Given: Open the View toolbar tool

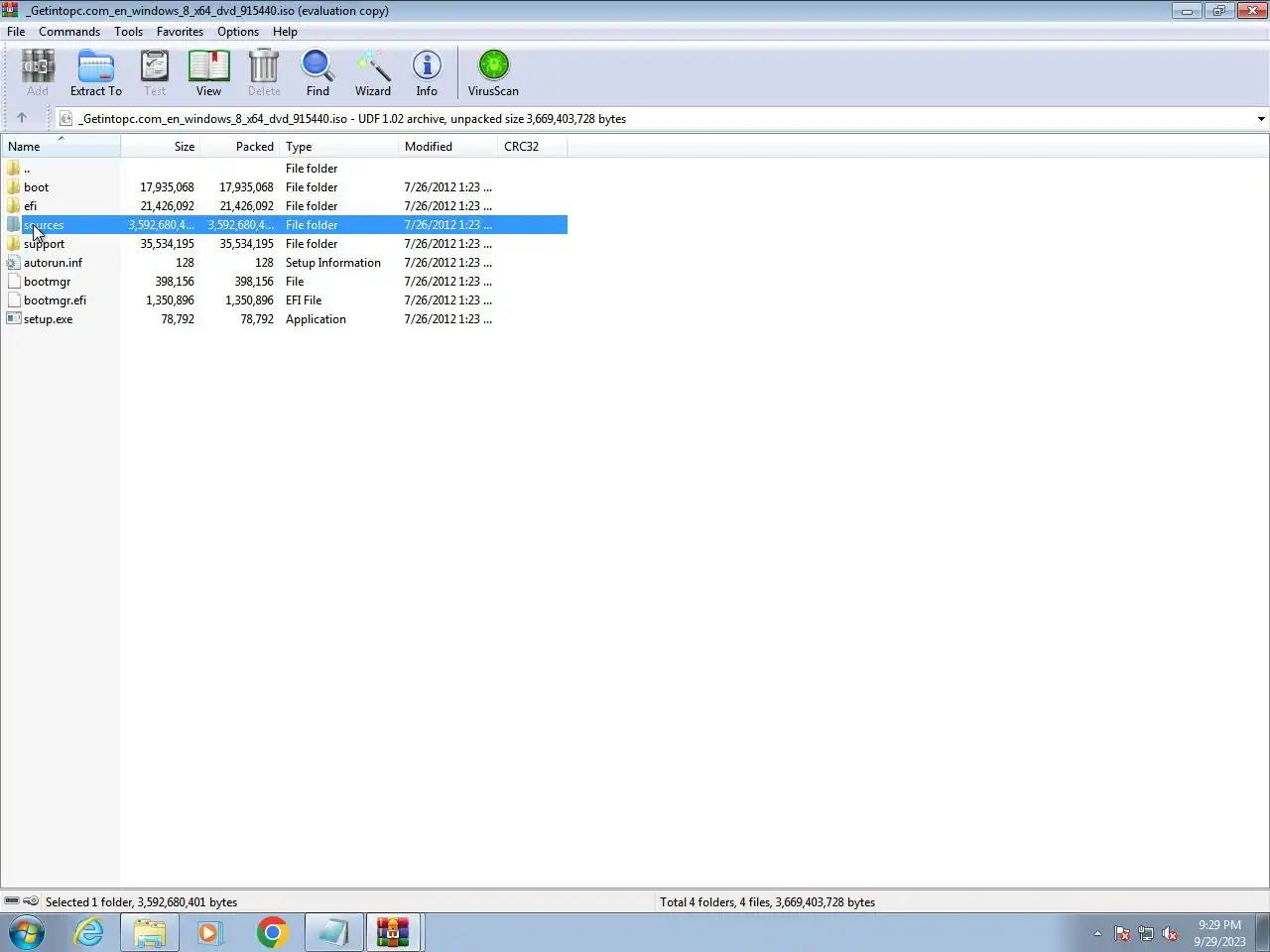Looking at the screenshot, I should tap(208, 73).
